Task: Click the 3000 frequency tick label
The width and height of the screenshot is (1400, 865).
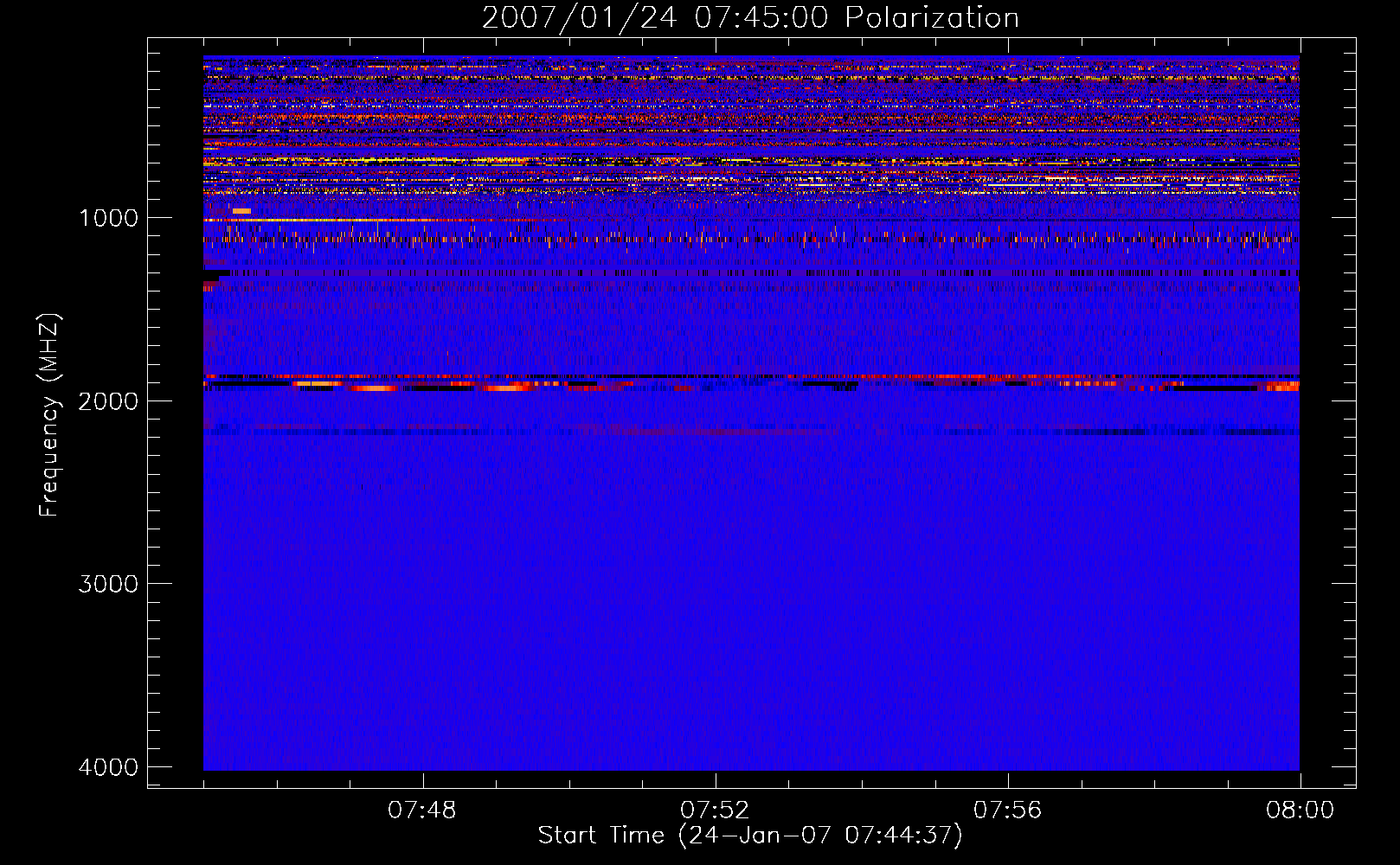Action: [x=109, y=584]
